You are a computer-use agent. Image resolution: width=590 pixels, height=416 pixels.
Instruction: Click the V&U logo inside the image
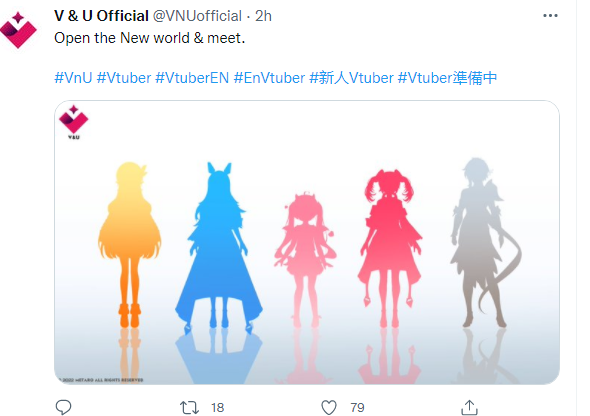point(74,122)
